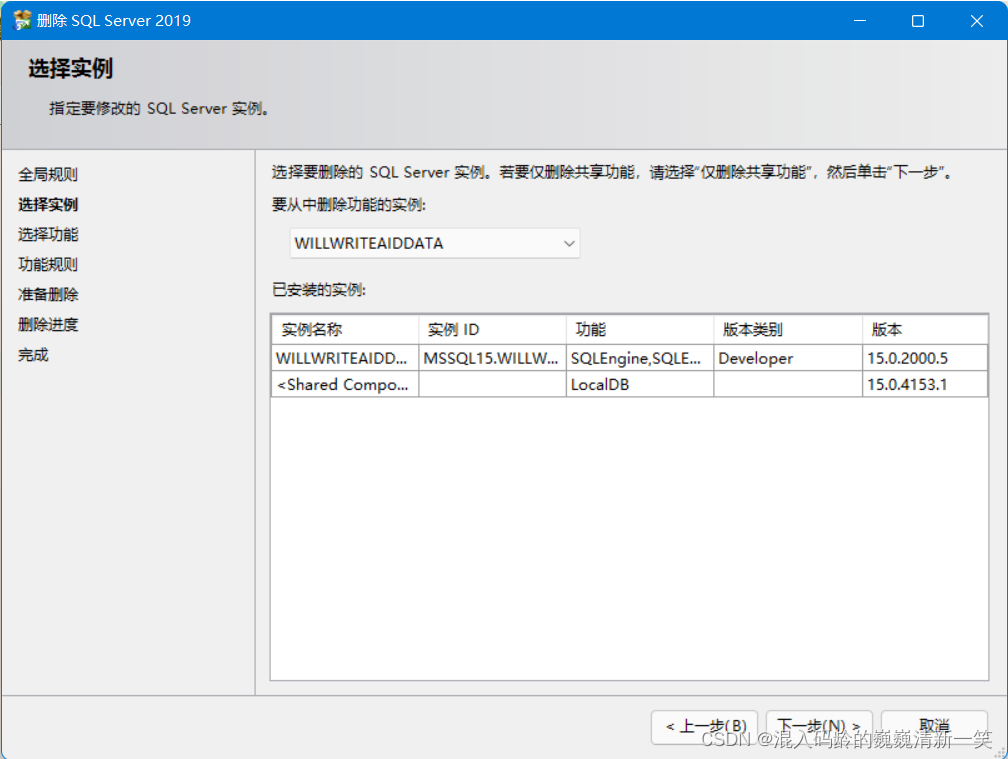The image size is (1008, 759).
Task: Click the 版本 column header
Action: 924,330
